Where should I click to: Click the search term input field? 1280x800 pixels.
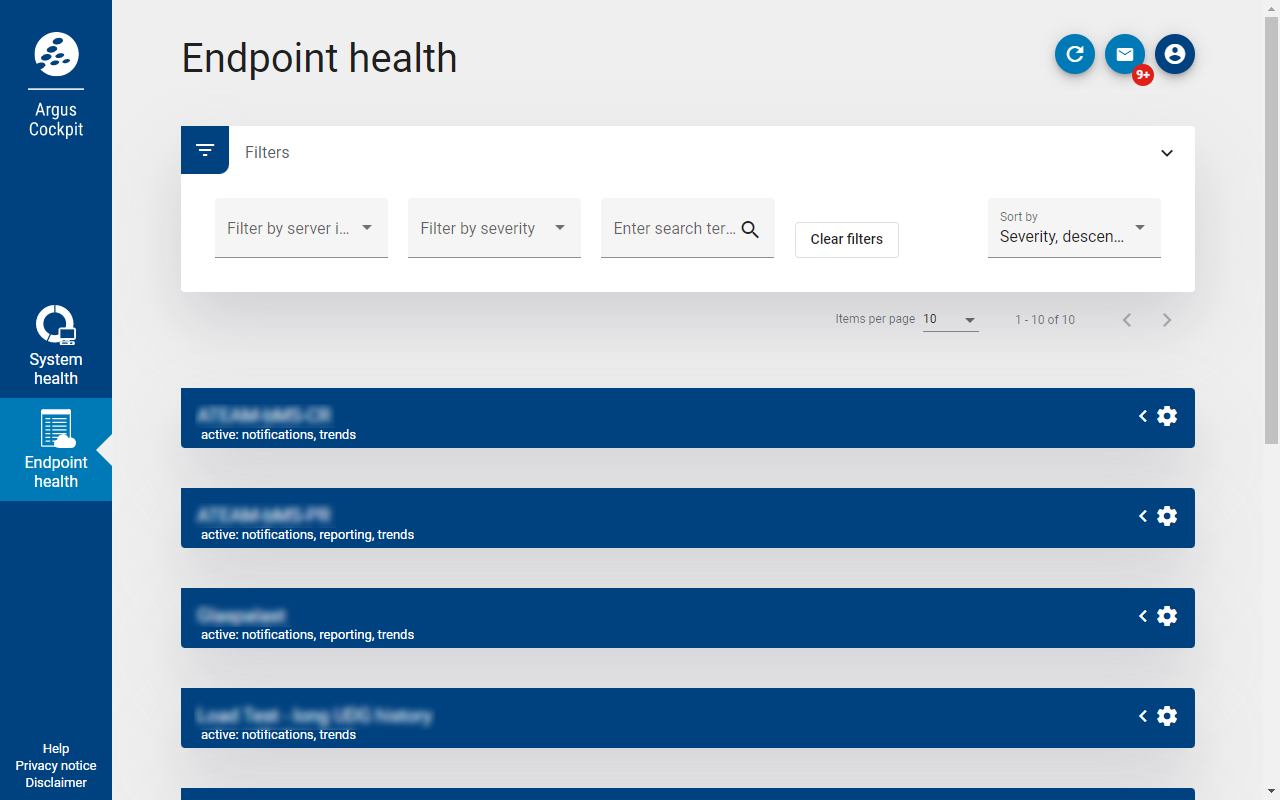[674, 229]
